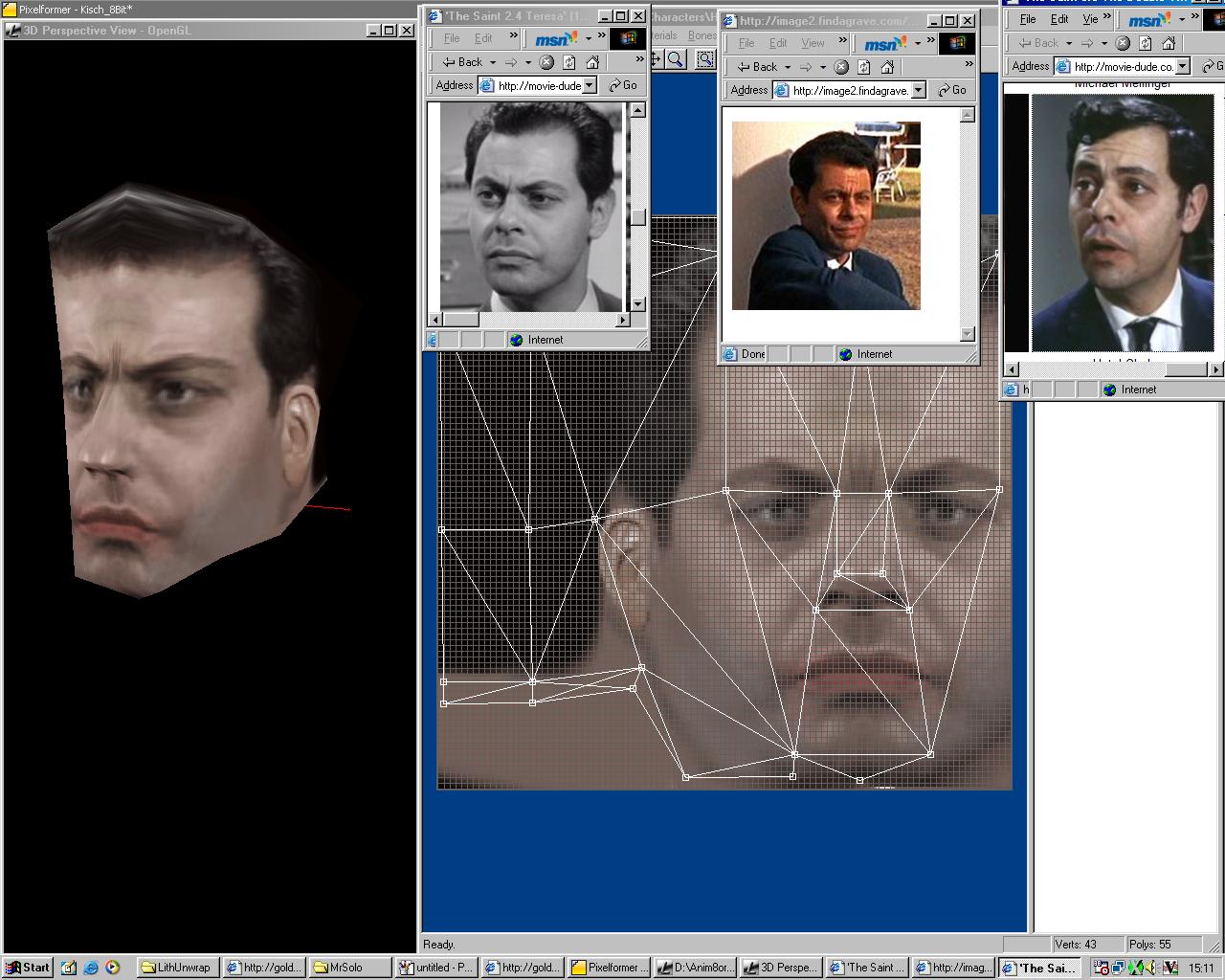Click media player quick launch icon

112,968
